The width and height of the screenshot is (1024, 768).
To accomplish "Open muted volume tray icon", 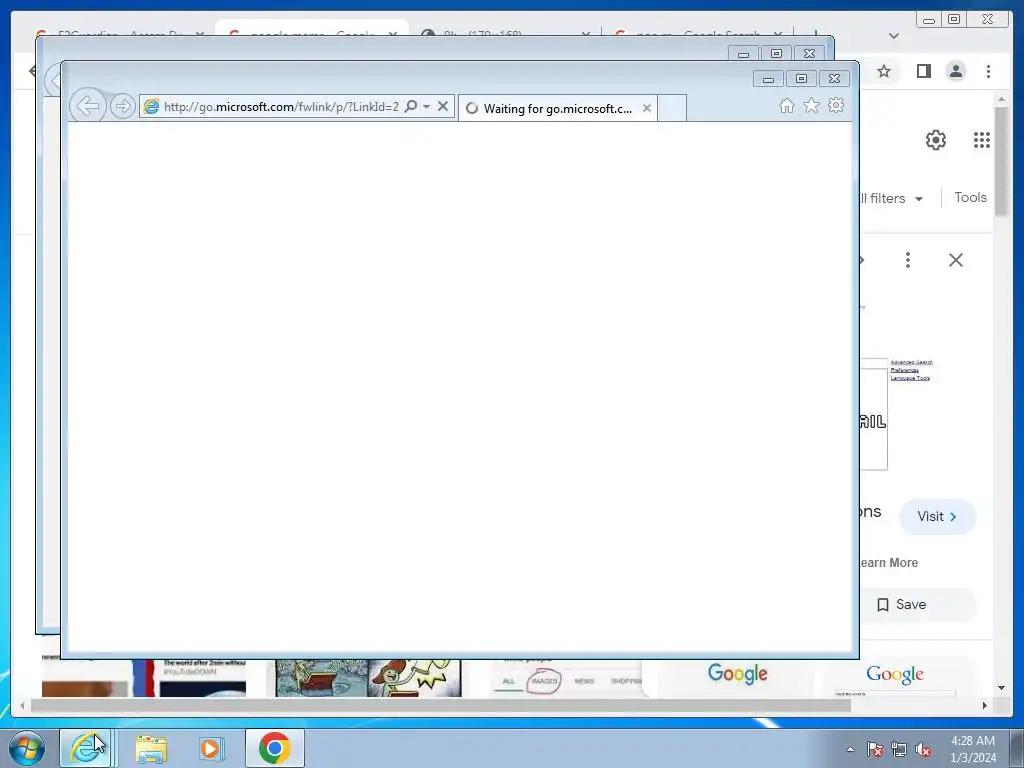I will 923,750.
